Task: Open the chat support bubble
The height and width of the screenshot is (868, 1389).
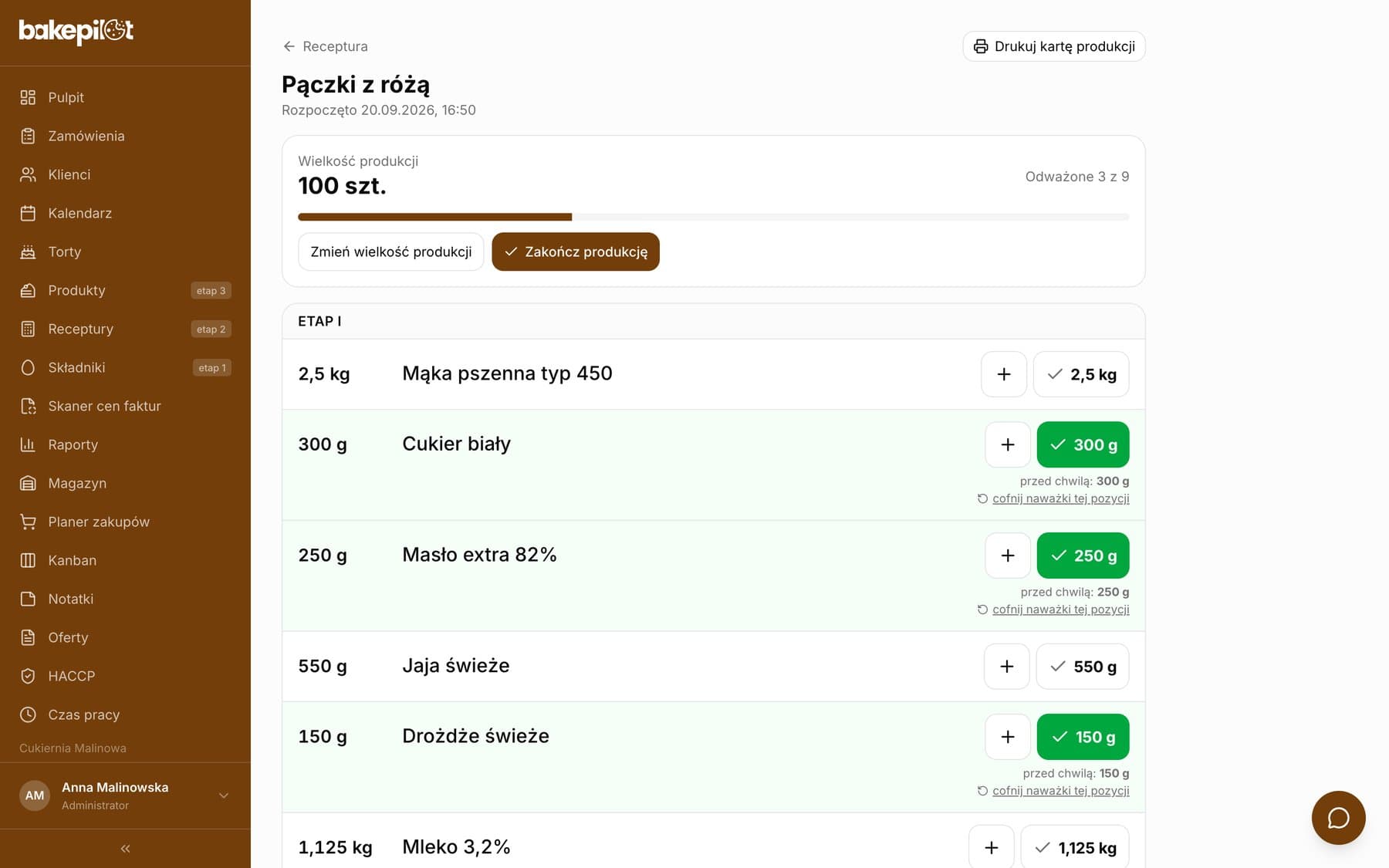Action: click(1338, 818)
